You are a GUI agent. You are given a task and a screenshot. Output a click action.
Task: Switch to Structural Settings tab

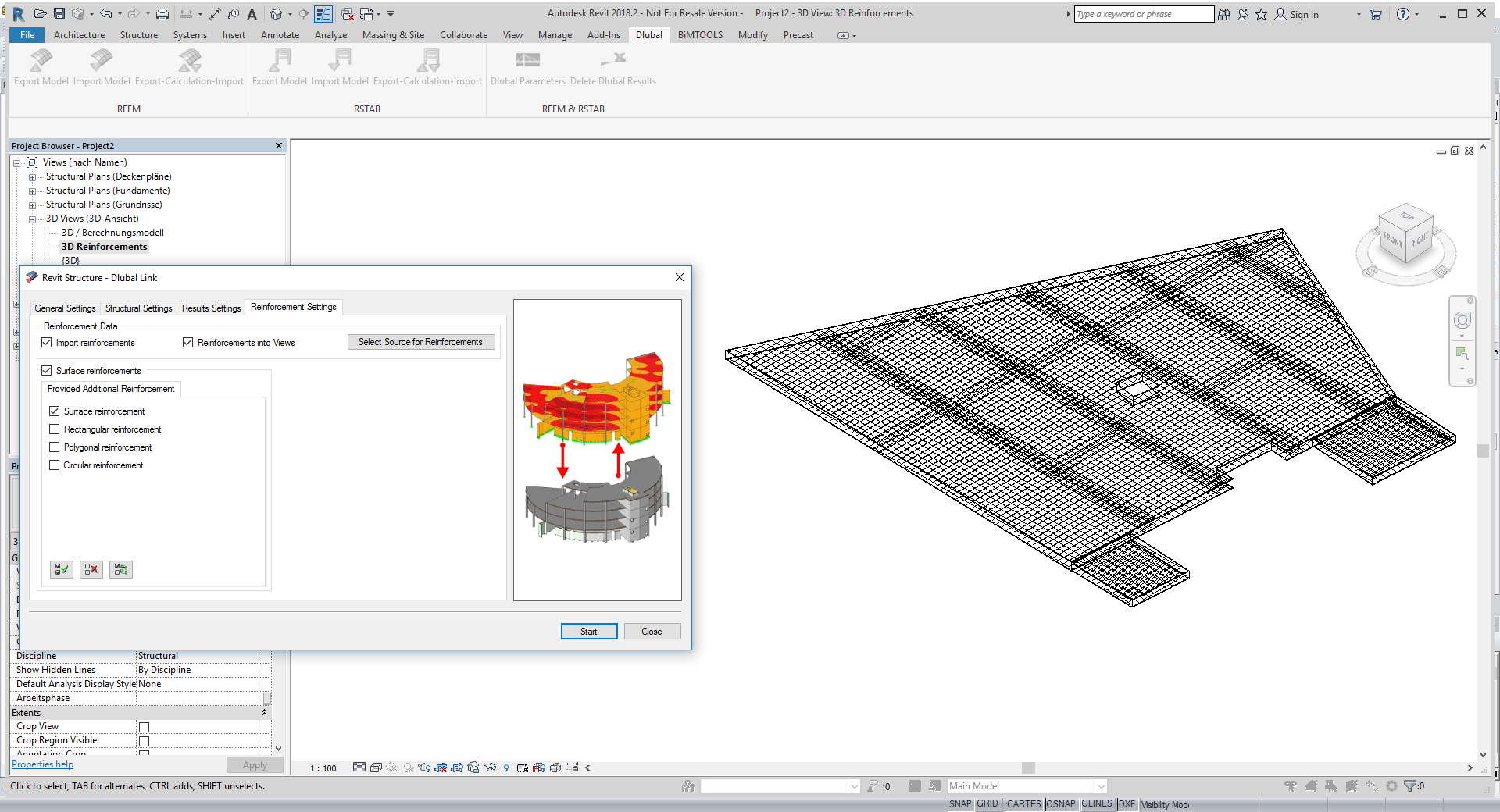[x=138, y=308]
